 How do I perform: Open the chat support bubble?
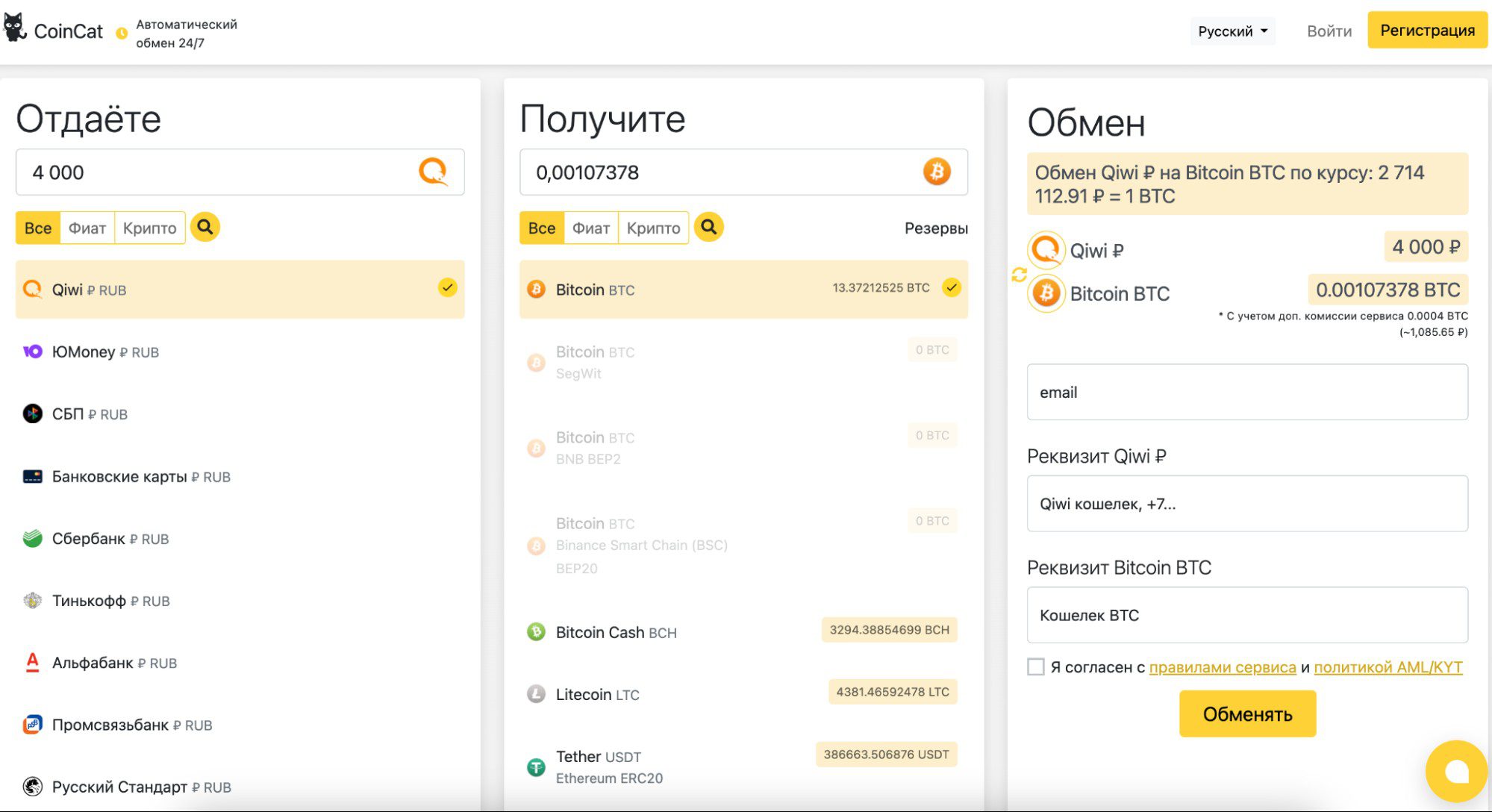[x=1456, y=771]
